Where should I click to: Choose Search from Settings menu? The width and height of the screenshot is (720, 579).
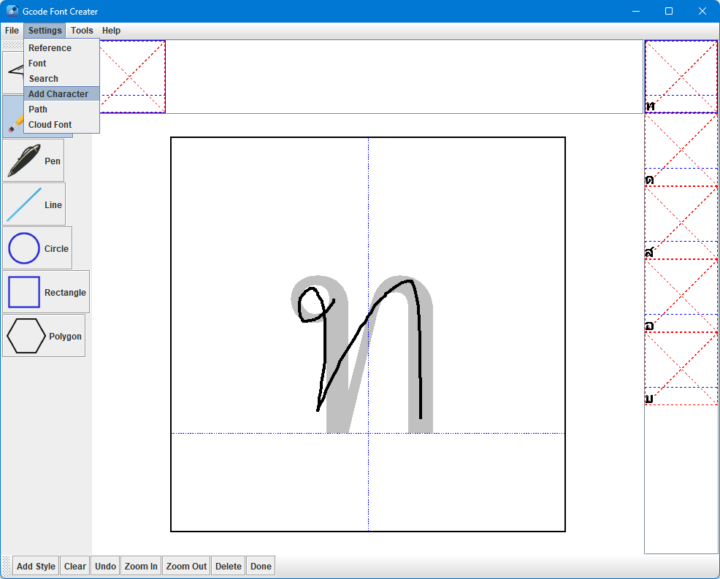62,79
